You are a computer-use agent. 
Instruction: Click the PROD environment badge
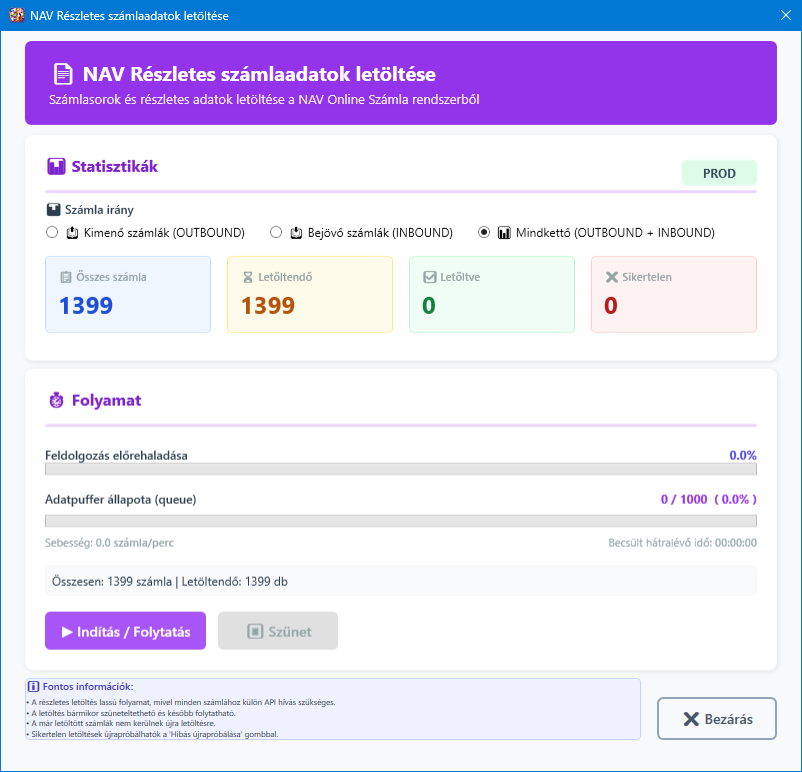[x=719, y=173]
